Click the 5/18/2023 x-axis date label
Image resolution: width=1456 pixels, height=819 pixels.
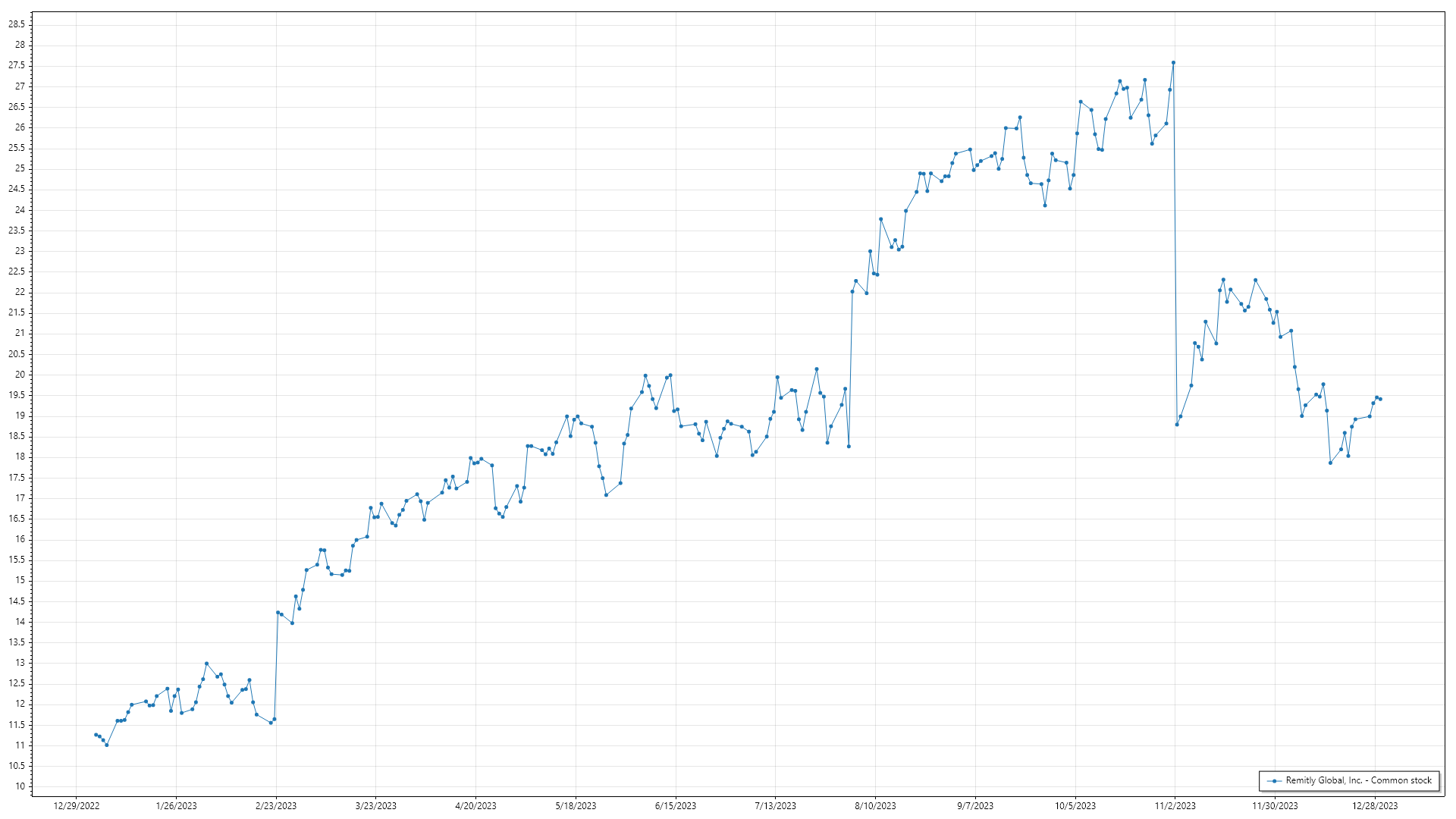[576, 806]
